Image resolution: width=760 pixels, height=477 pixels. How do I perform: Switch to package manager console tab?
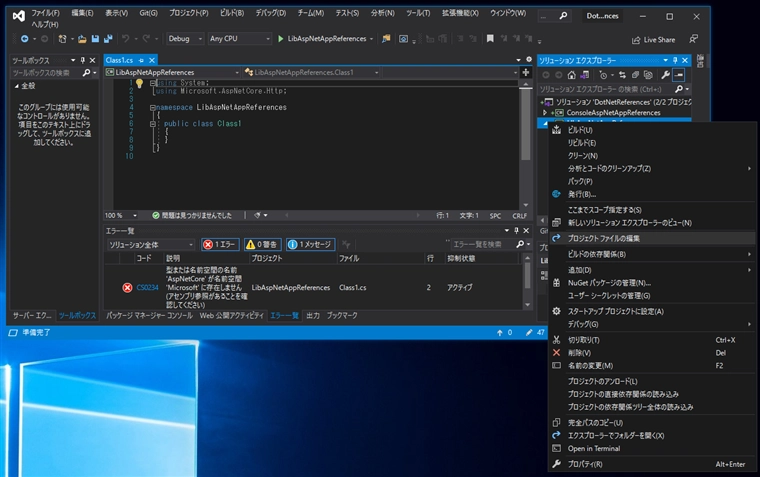coord(149,316)
